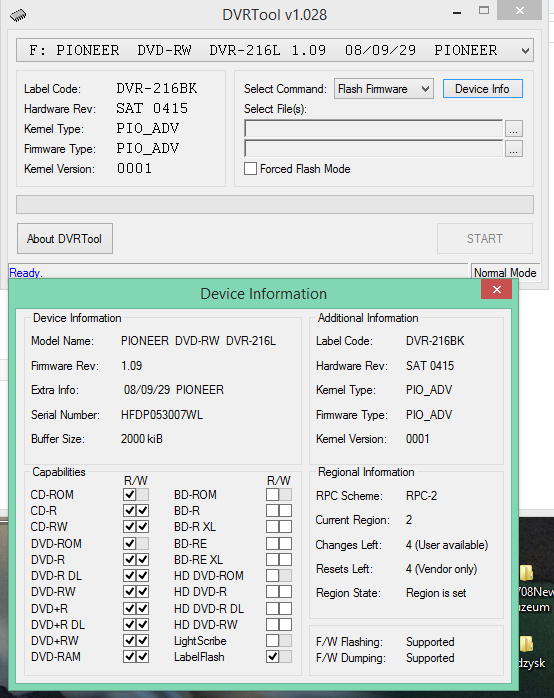Screen dimensions: 554x698
Task: Minimize the DVRTool window
Action: pyautogui.click(x=457, y=12)
